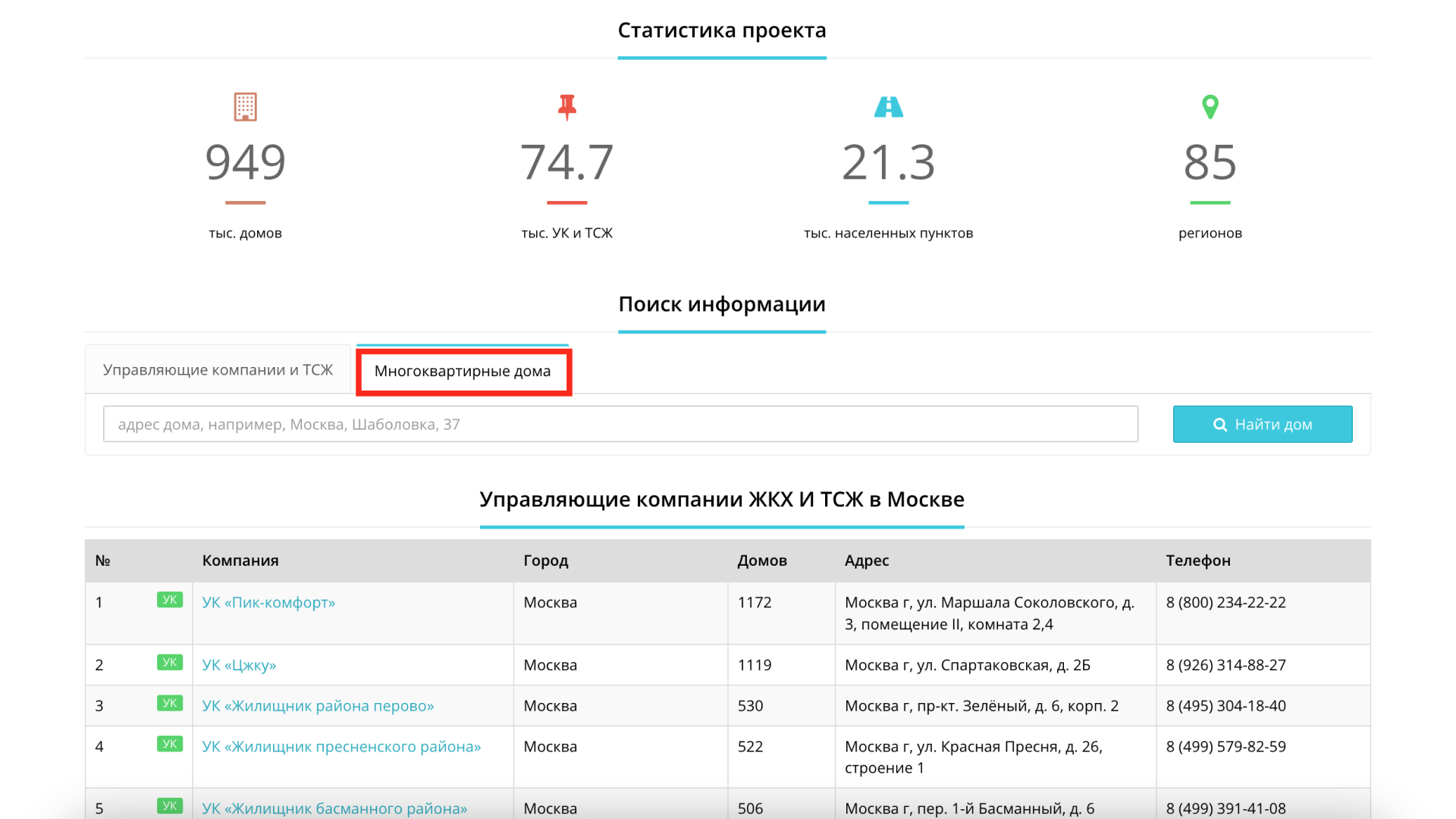Click phone number 8 (926) 314-88-27
This screenshot has height=819, width=1456.
pos(1226,665)
